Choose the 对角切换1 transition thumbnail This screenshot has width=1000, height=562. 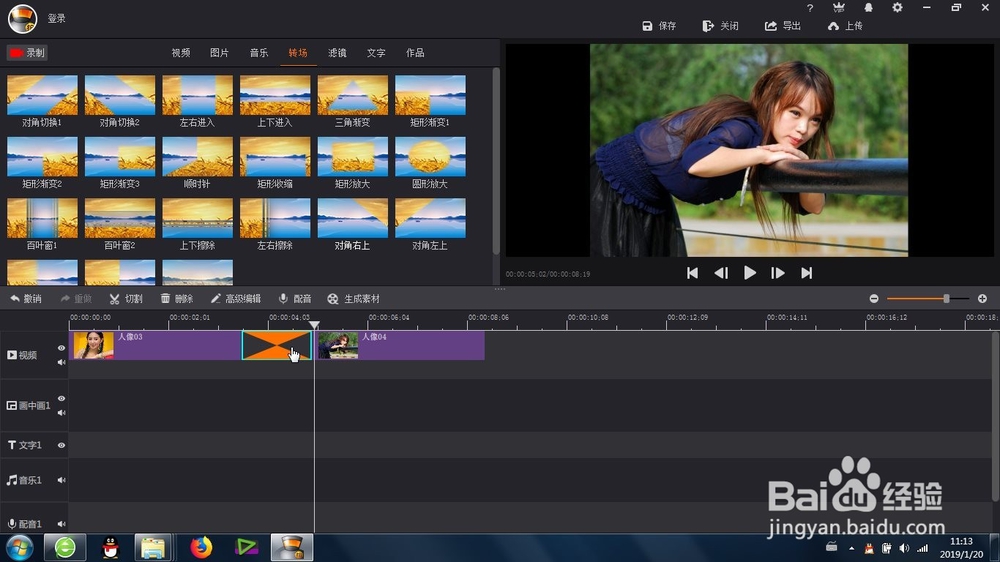coord(42,95)
